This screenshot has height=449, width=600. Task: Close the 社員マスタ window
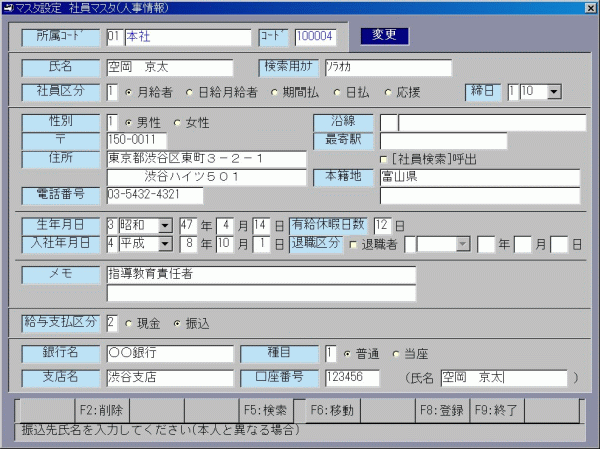coord(587,8)
